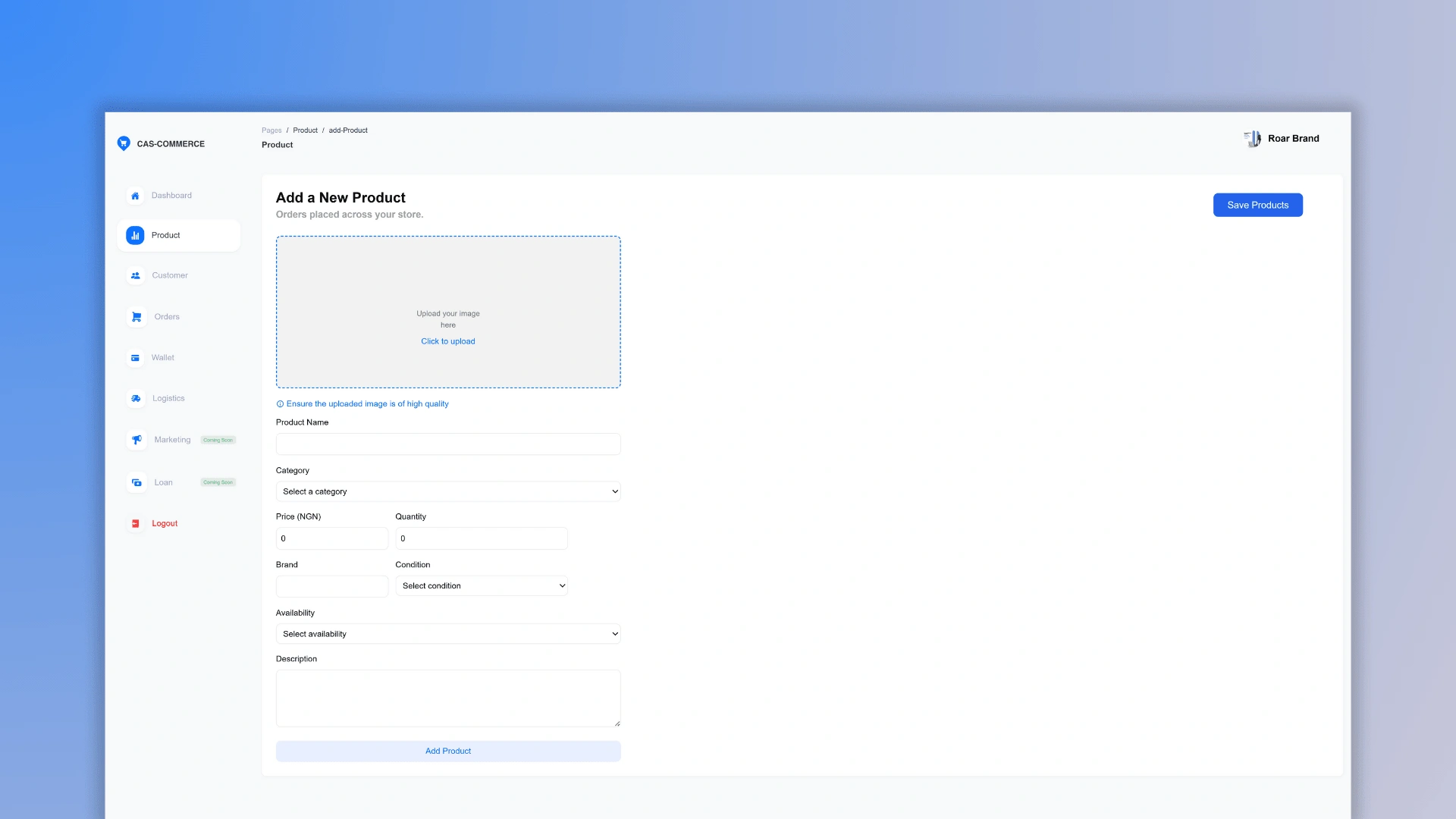
Task: Expand the Select a category dropdown
Action: (x=448, y=491)
